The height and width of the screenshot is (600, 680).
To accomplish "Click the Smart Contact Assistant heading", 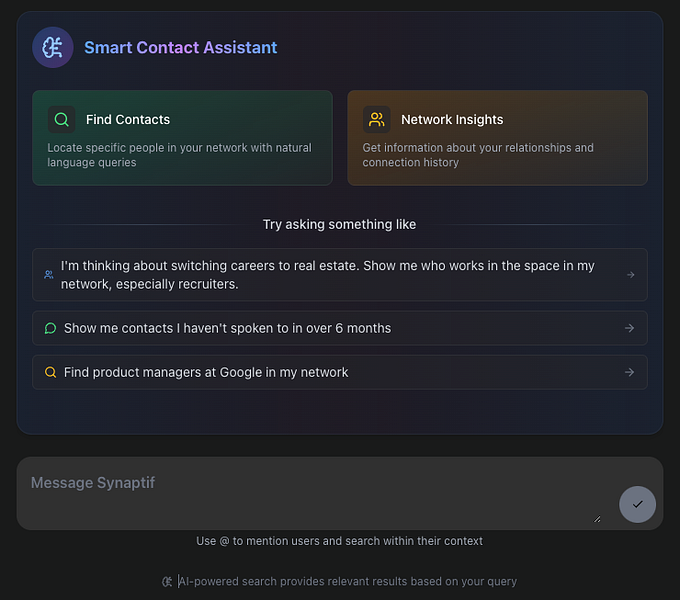I will pos(181,47).
